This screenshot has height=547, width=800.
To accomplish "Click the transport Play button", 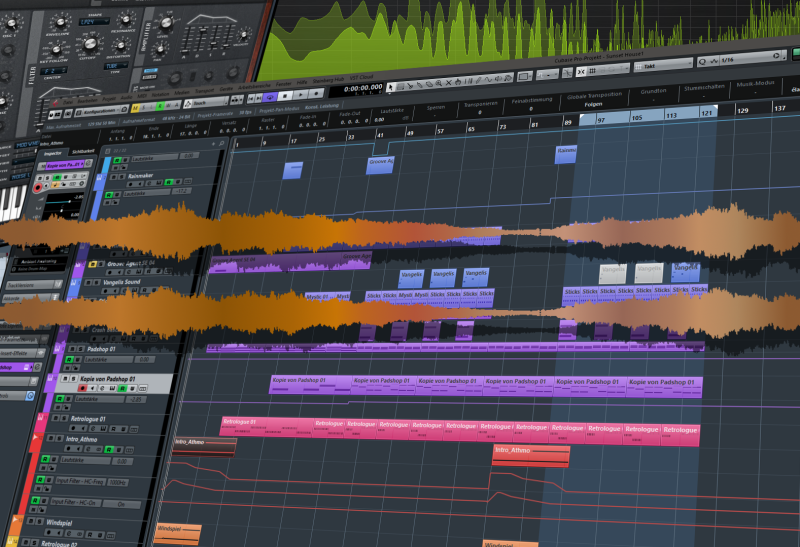I will point(303,96).
